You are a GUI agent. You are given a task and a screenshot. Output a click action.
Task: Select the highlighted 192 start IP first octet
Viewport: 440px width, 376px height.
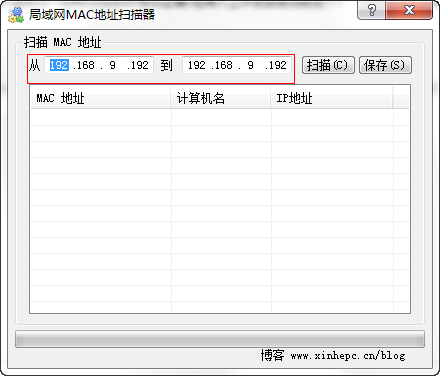[x=59, y=65]
